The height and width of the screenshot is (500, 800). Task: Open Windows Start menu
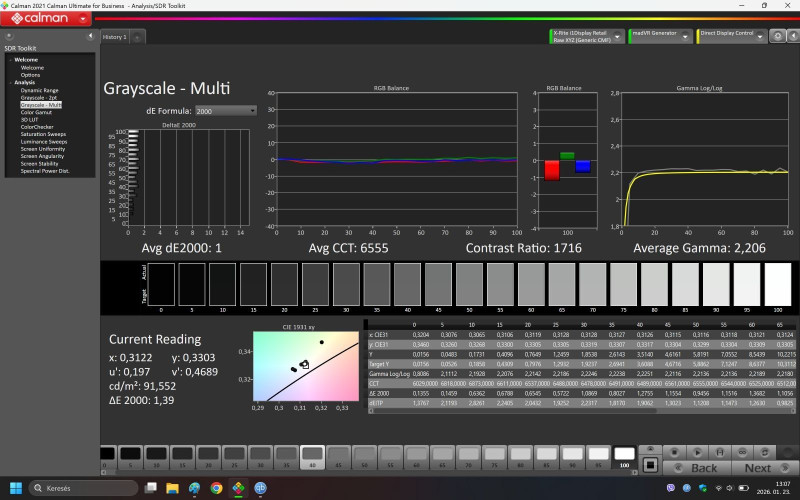coord(16,488)
